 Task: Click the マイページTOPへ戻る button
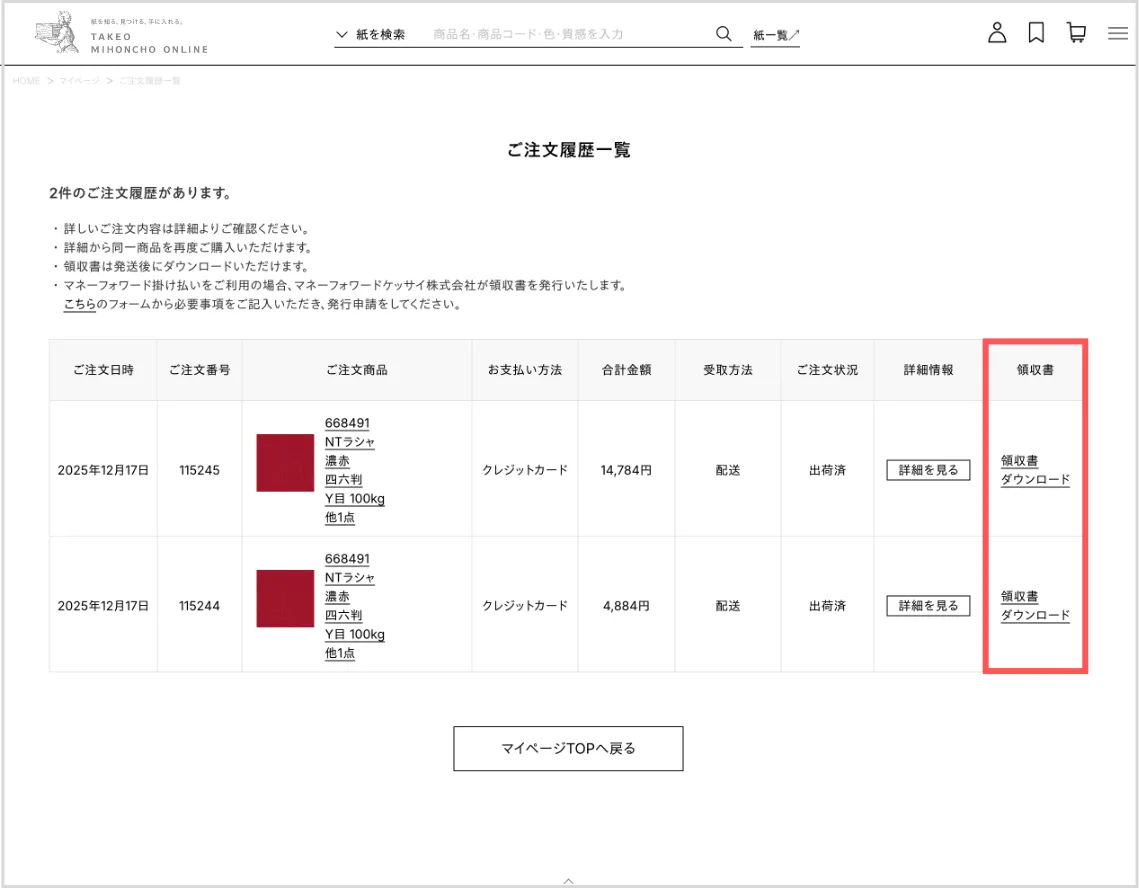tap(568, 748)
